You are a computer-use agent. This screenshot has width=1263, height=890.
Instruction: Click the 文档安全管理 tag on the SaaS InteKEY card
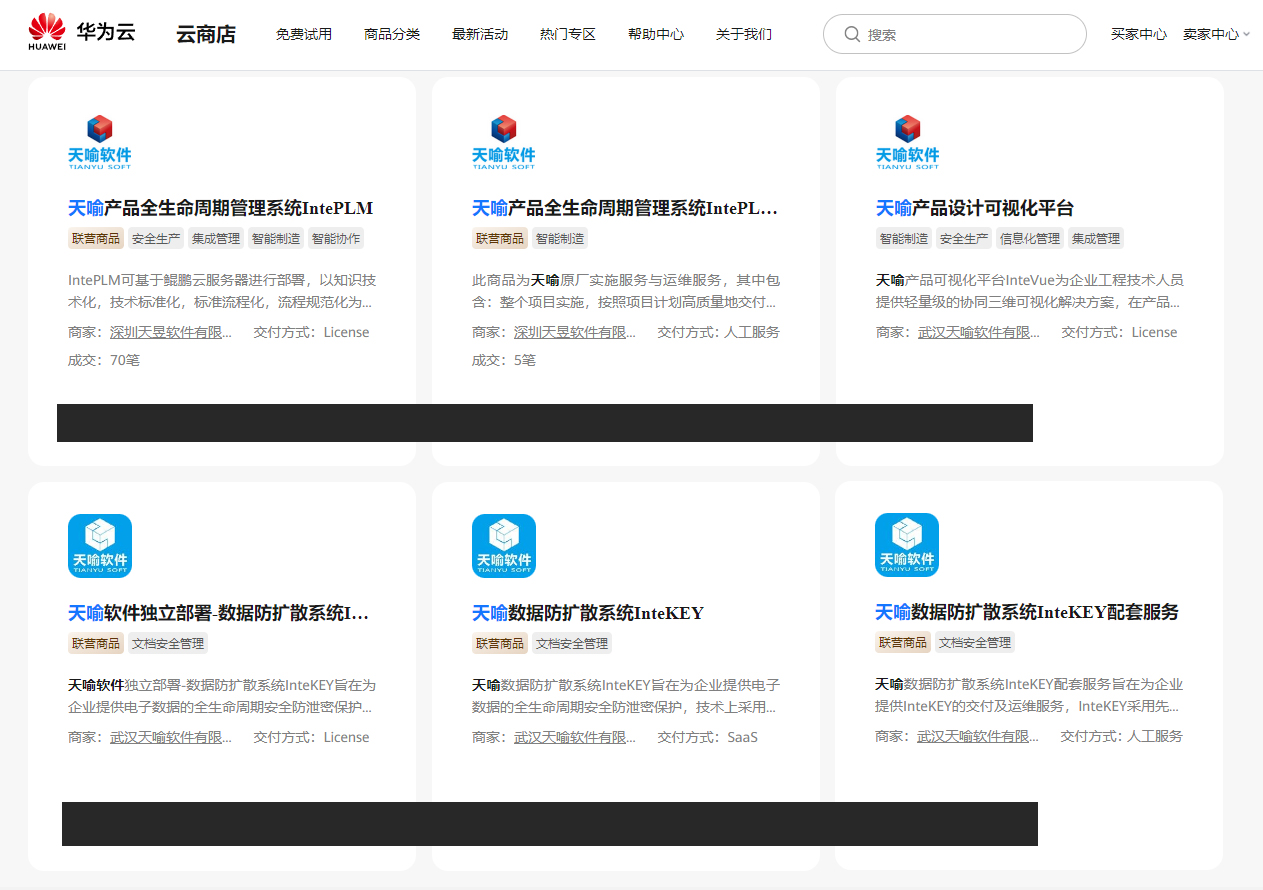(572, 644)
